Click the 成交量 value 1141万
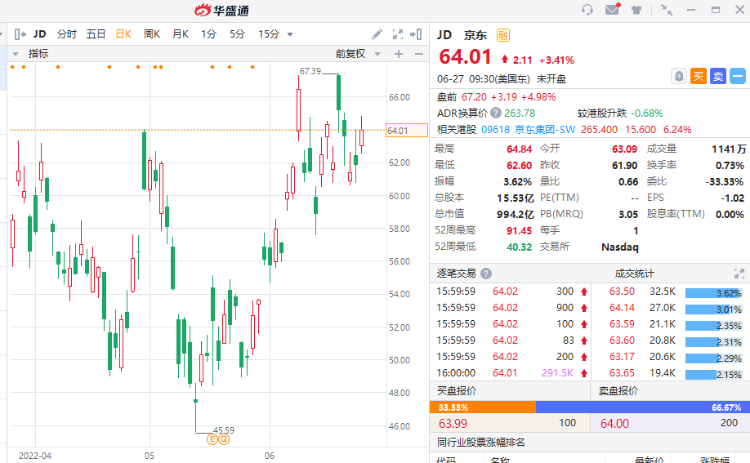This screenshot has width=750, height=463. point(728,149)
